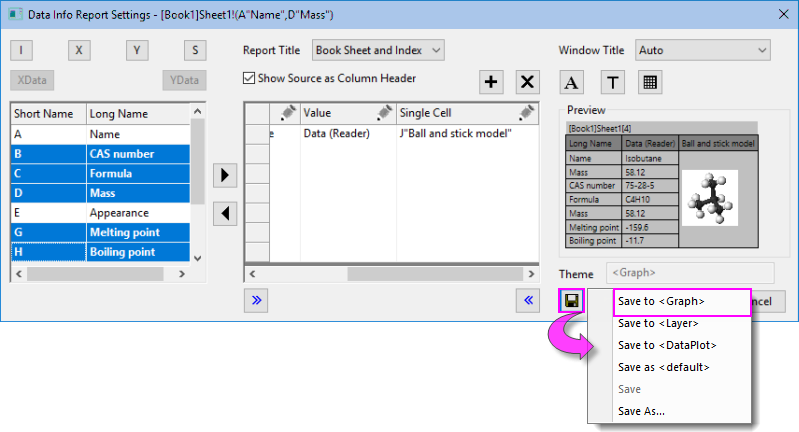Image resolution: width=799 pixels, height=432 pixels.
Task: Select row G Melting point
Action: pos(100,232)
